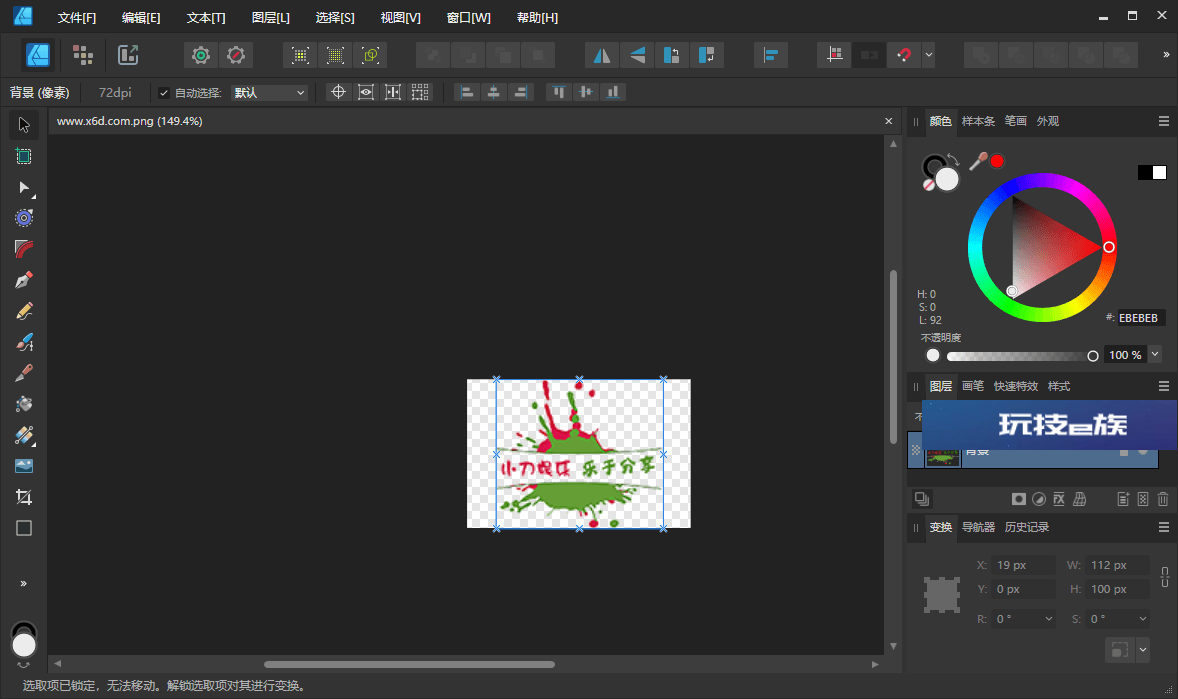Toggle Hide Selection While Dragging button

click(x=366, y=92)
